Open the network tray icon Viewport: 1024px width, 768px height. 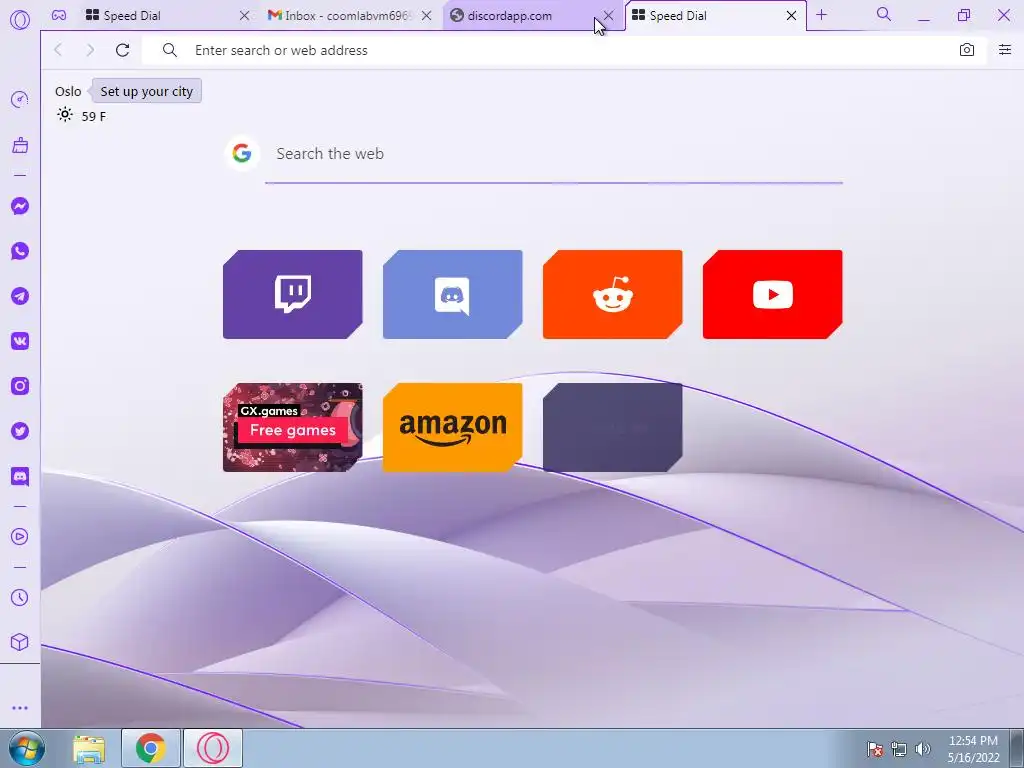tap(899, 749)
